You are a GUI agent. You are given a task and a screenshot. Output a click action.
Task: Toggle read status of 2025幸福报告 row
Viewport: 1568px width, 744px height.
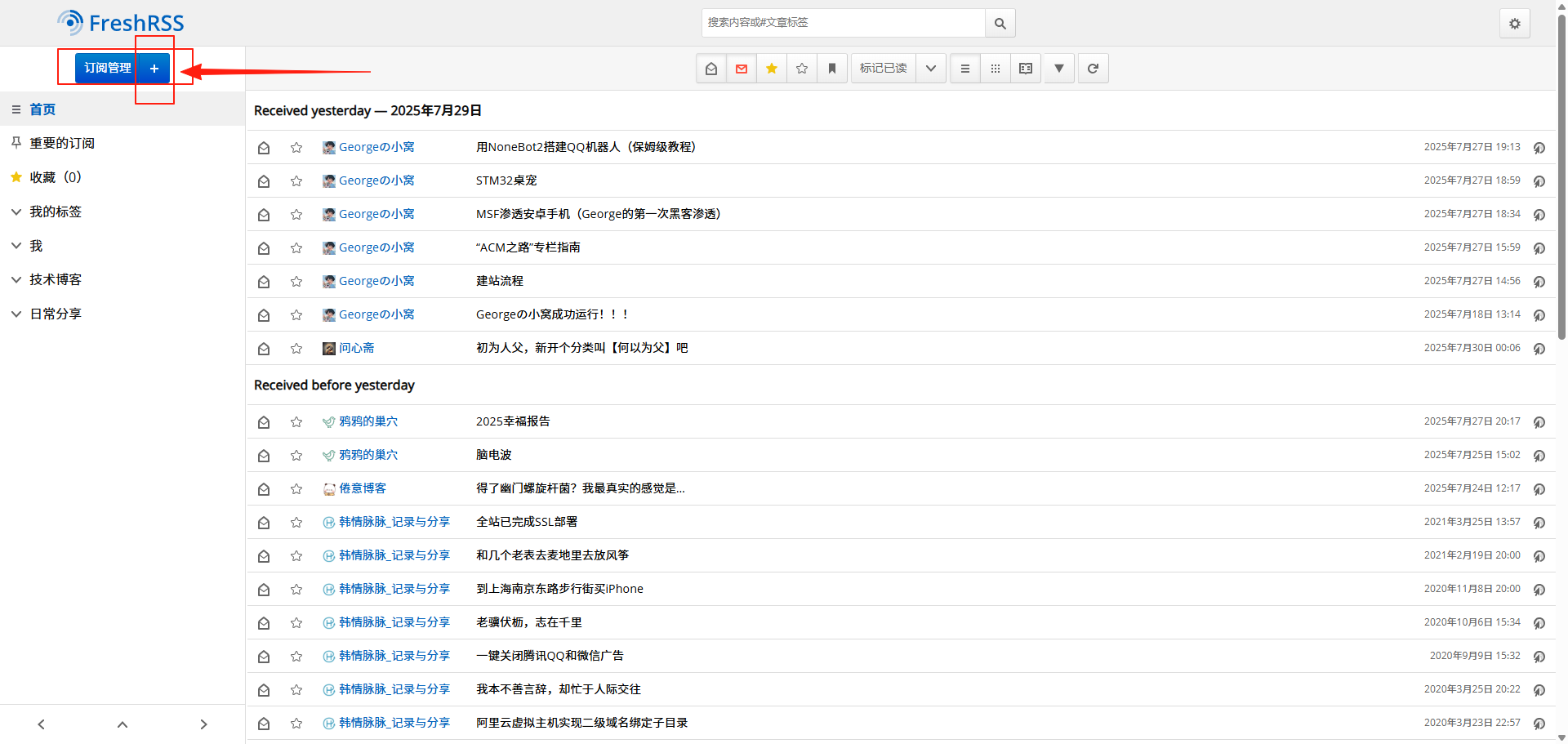point(264,422)
